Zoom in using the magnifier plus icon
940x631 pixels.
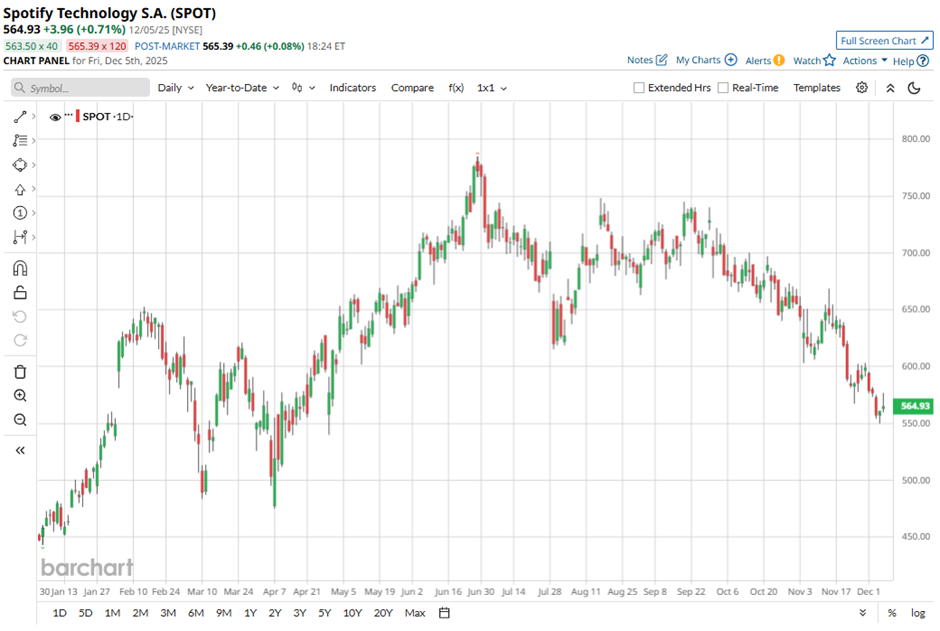pyautogui.click(x=20, y=396)
